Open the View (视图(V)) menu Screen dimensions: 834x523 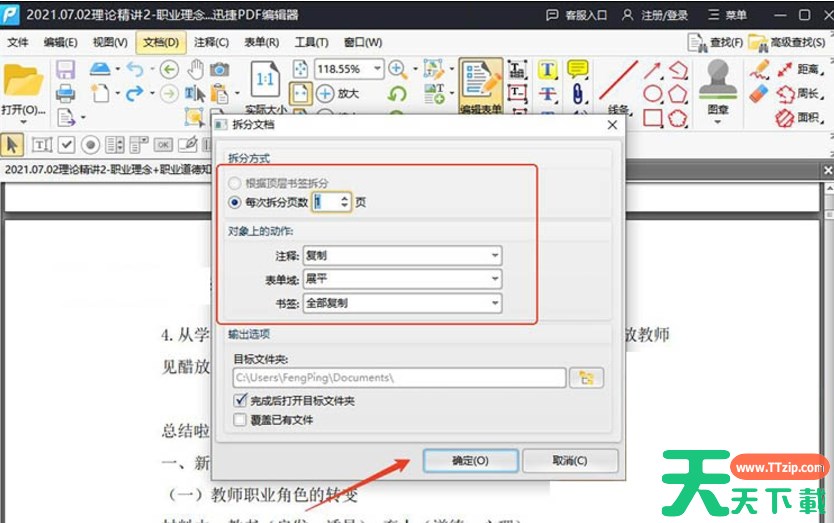[x=110, y=43]
